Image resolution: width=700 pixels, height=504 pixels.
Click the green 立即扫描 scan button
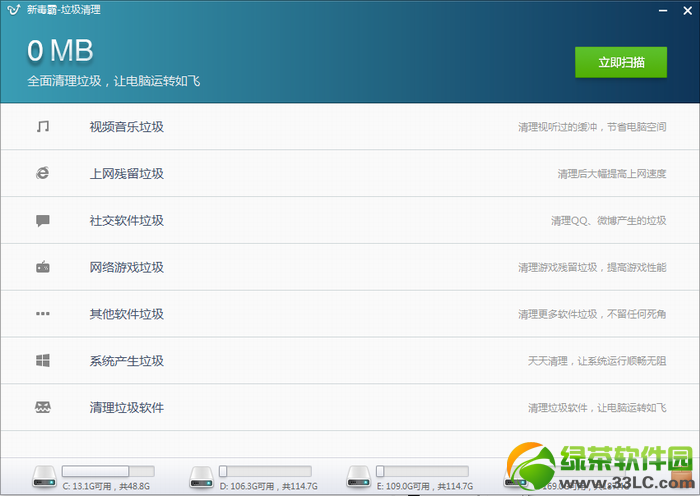click(621, 62)
